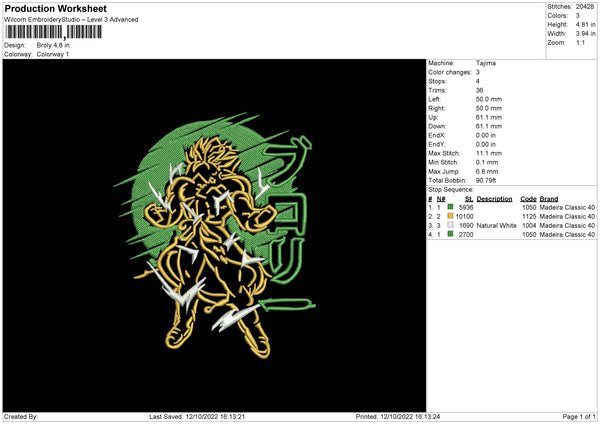Click stitch count 1690 in stop 3
Screen dimensions: 600x424
click(x=466, y=225)
